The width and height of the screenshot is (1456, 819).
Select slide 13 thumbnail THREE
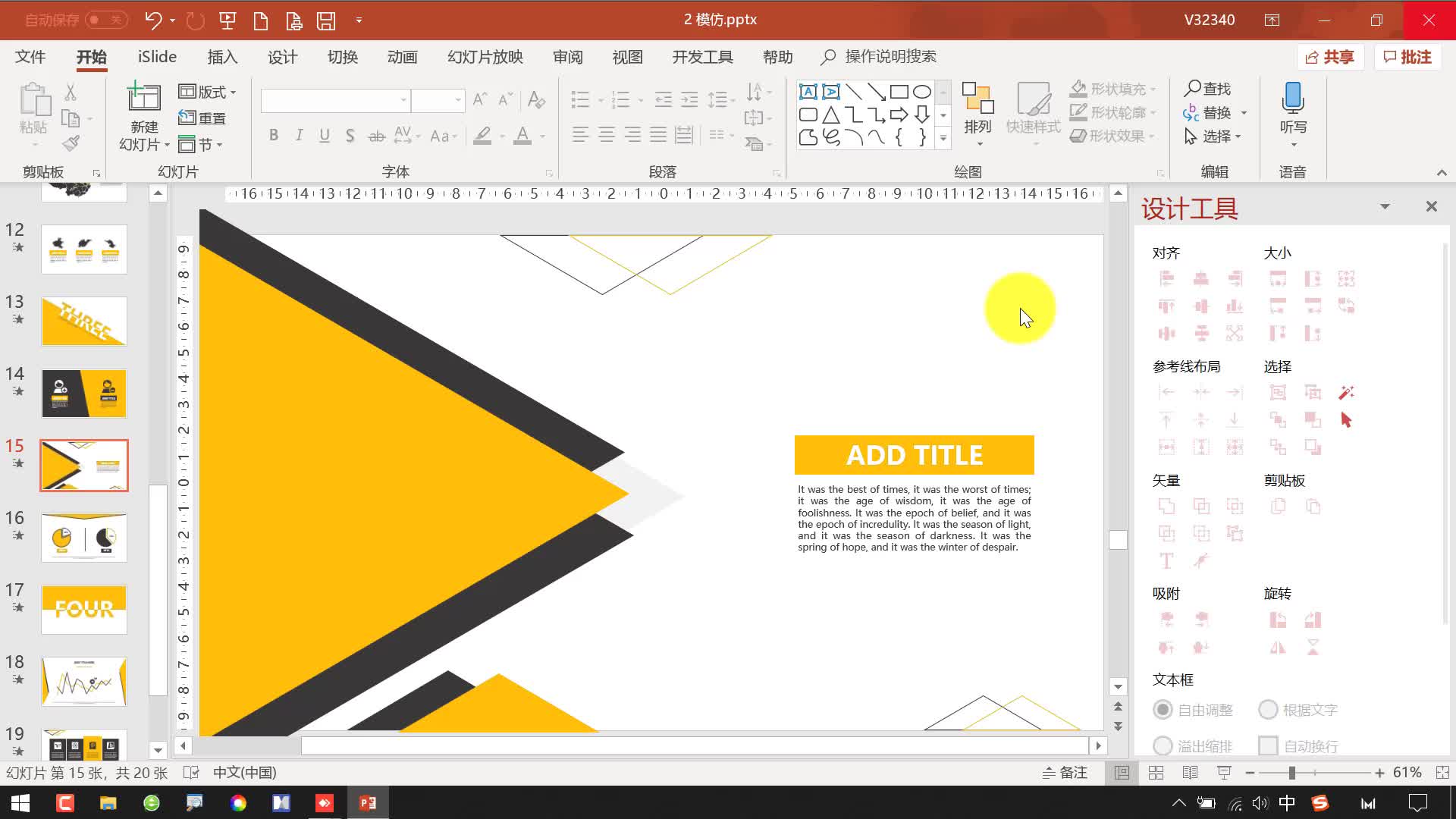click(x=84, y=322)
